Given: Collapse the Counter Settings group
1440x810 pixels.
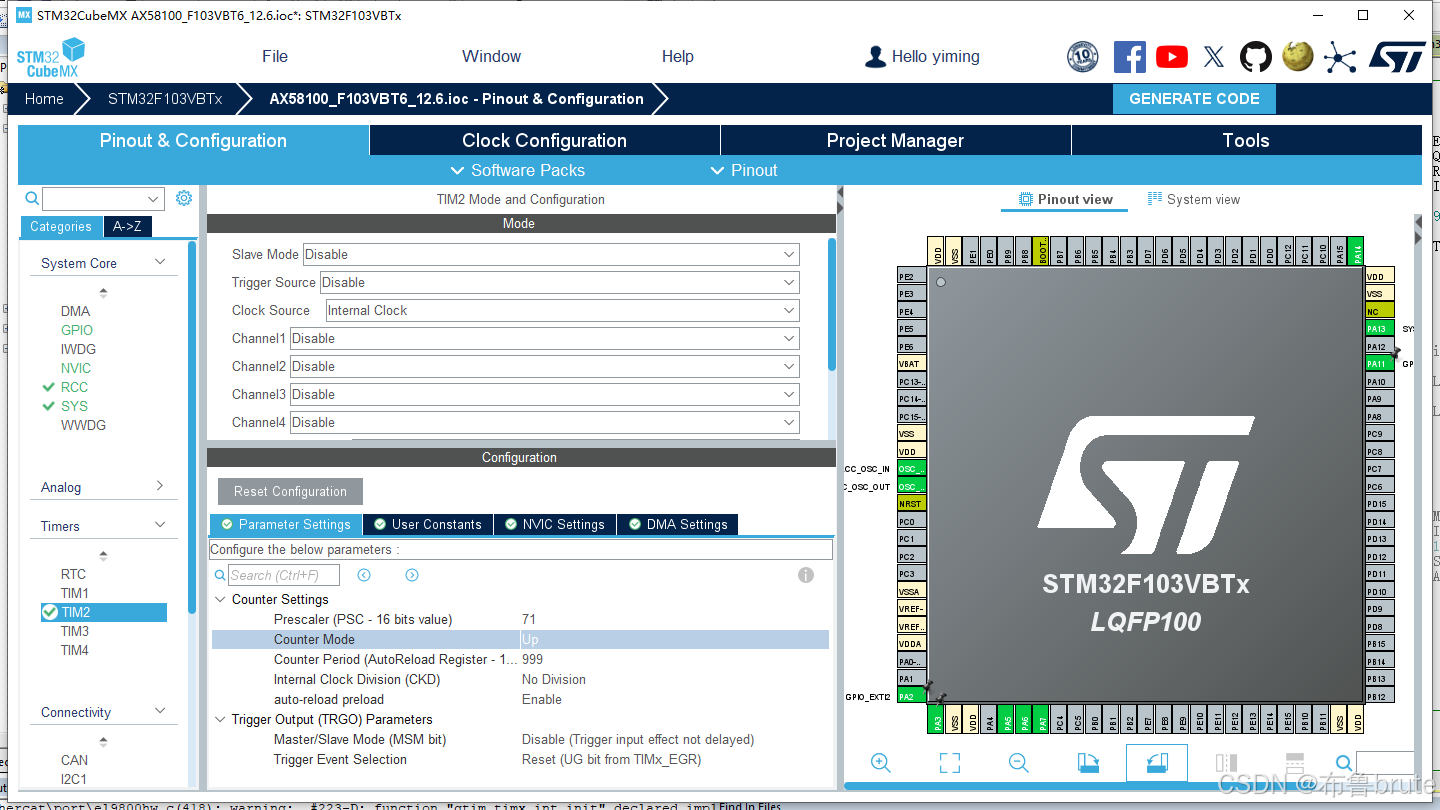Looking at the screenshot, I should 221,599.
